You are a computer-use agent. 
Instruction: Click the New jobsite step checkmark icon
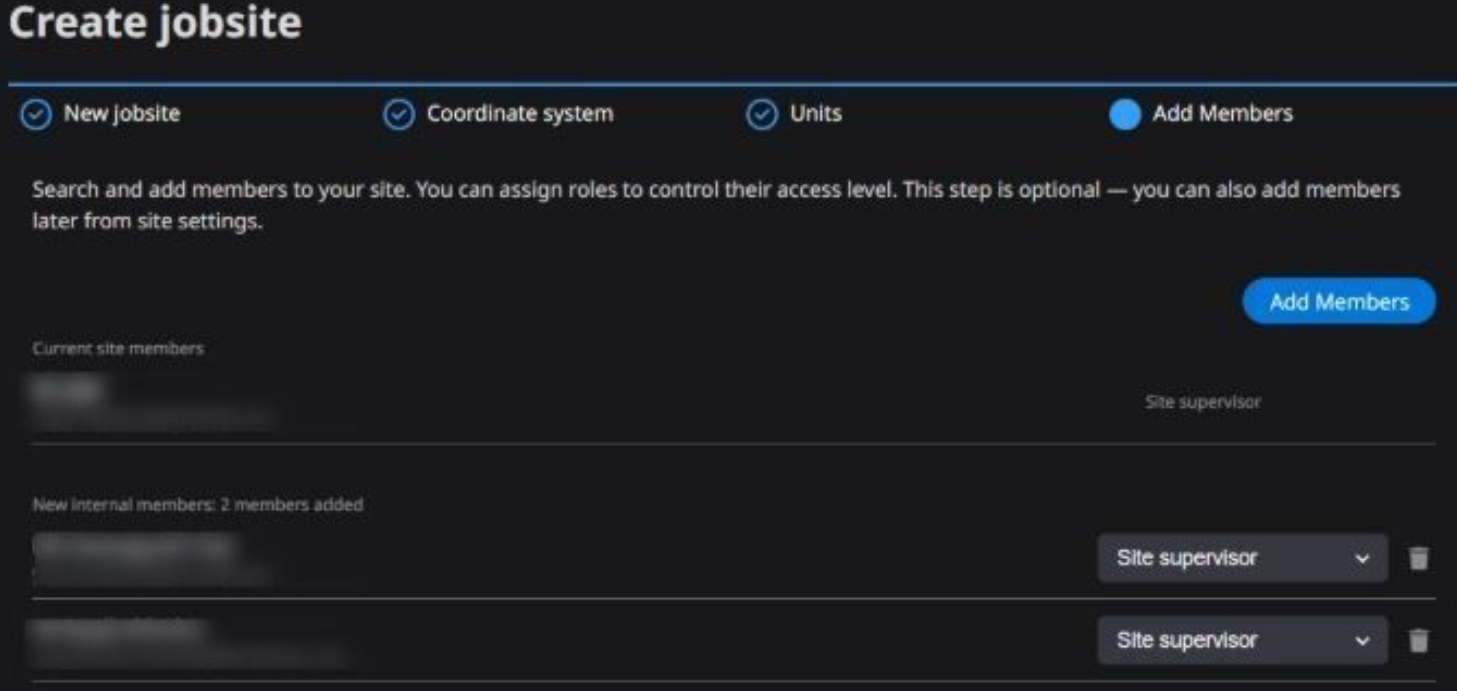tap(36, 115)
